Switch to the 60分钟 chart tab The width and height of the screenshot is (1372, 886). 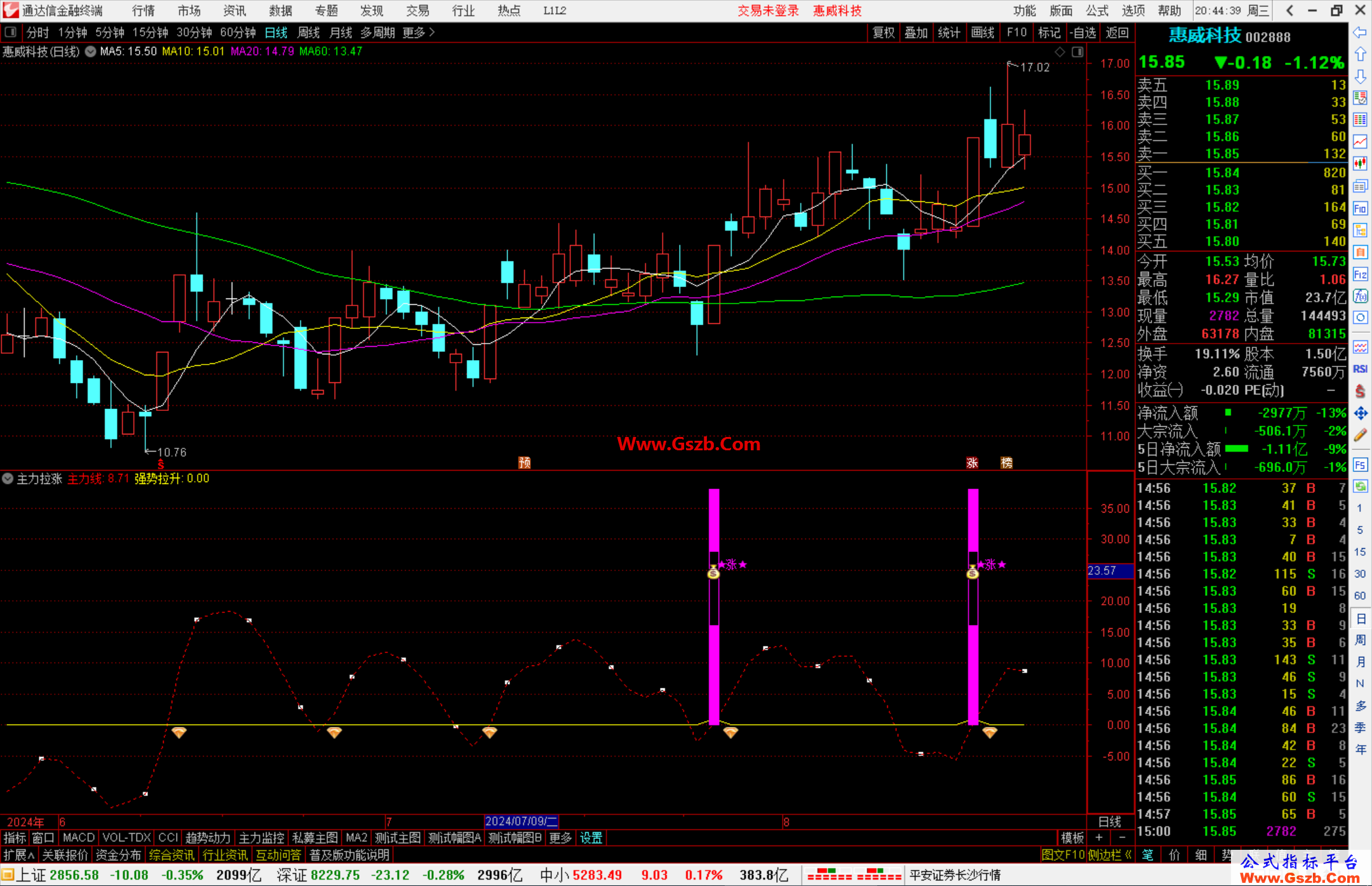click(x=238, y=32)
